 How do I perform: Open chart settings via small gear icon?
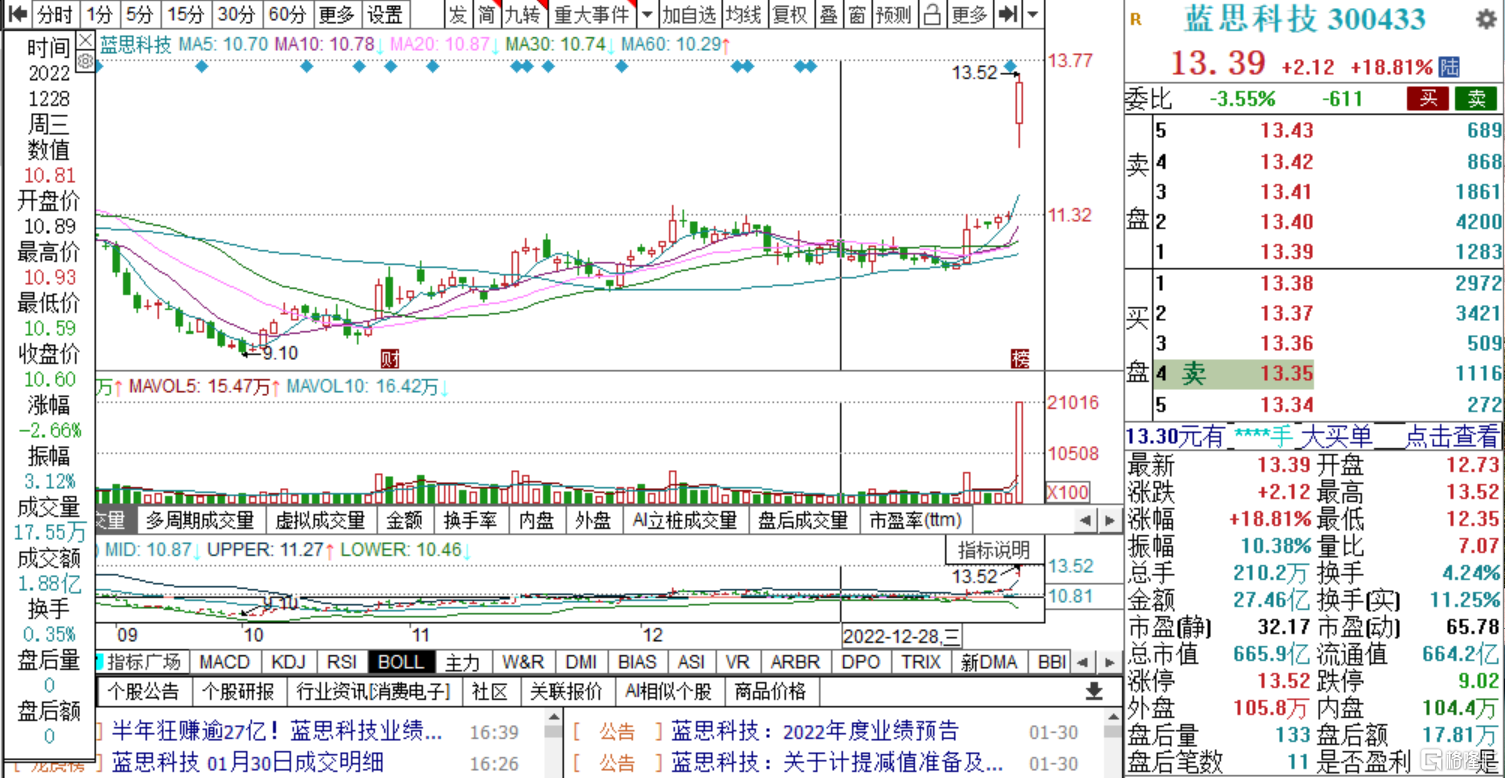click(x=84, y=62)
